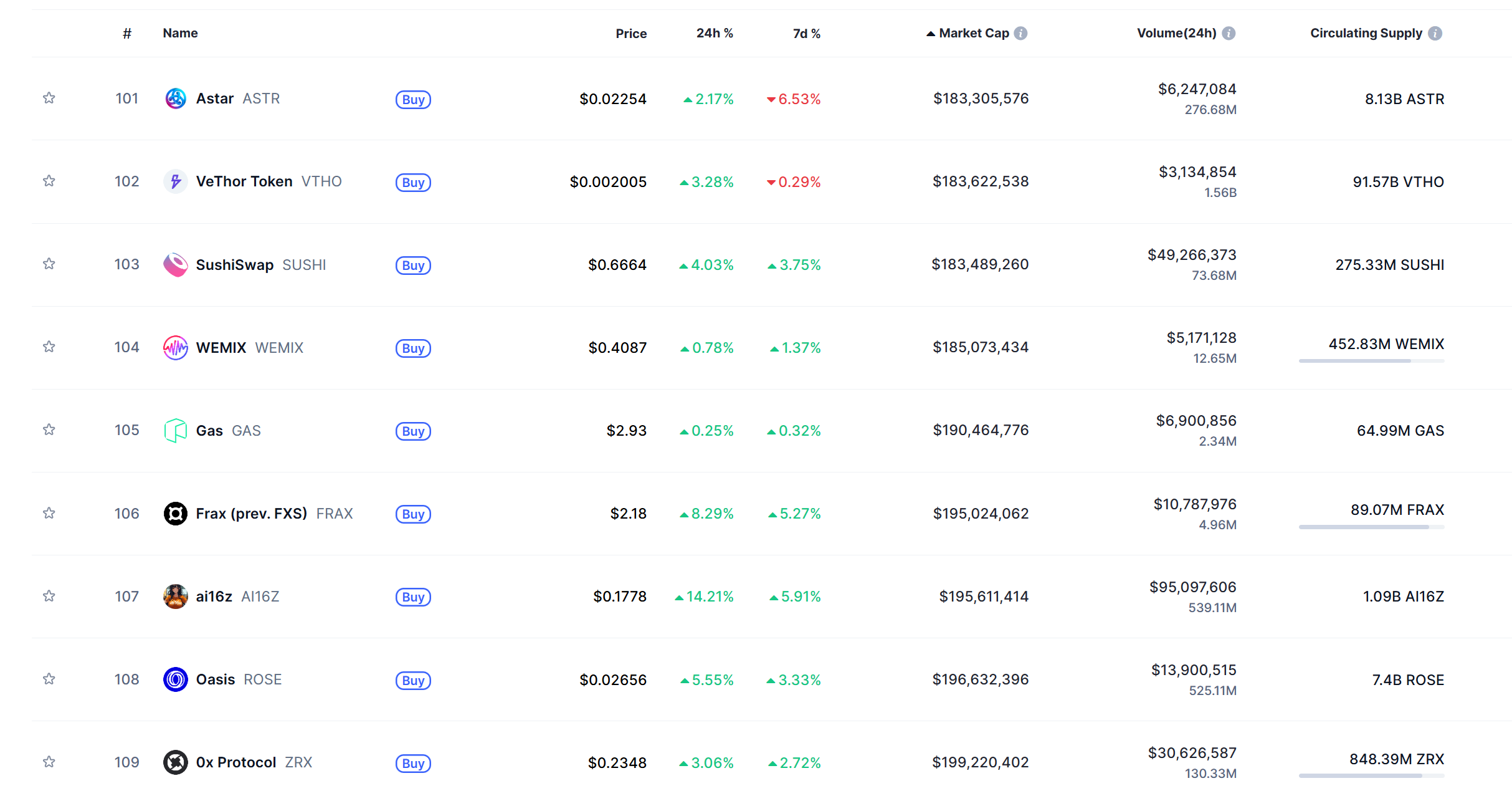
Task: Click the WEMIX logo icon
Action: coord(175,347)
